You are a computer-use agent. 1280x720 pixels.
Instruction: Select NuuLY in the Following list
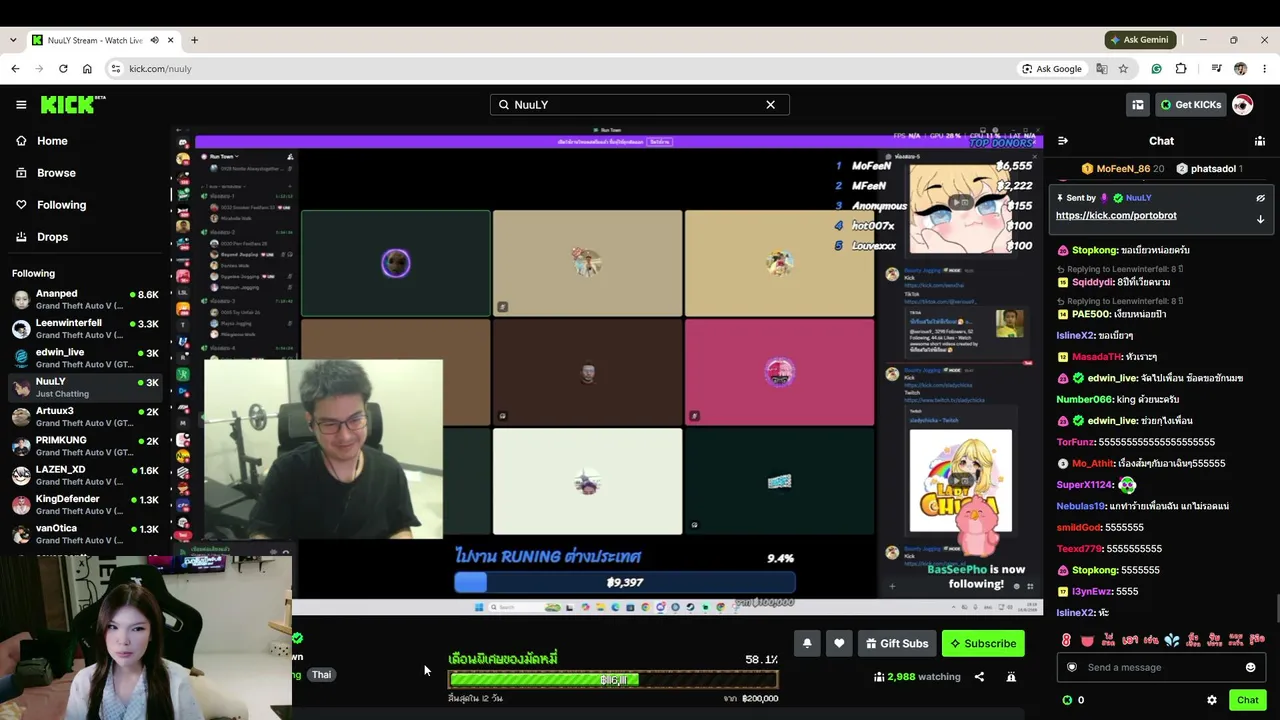[x=85, y=387]
